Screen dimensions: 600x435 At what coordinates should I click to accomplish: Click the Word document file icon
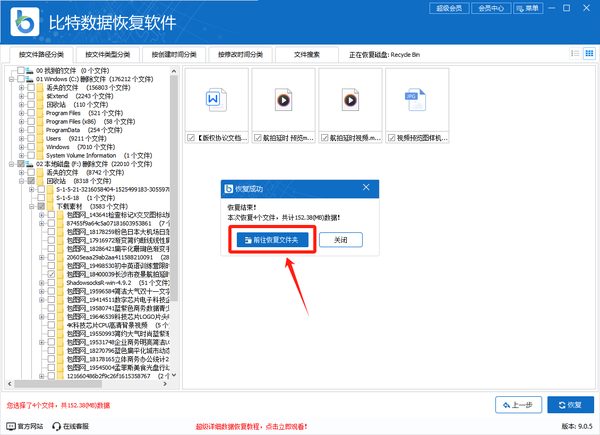point(217,100)
